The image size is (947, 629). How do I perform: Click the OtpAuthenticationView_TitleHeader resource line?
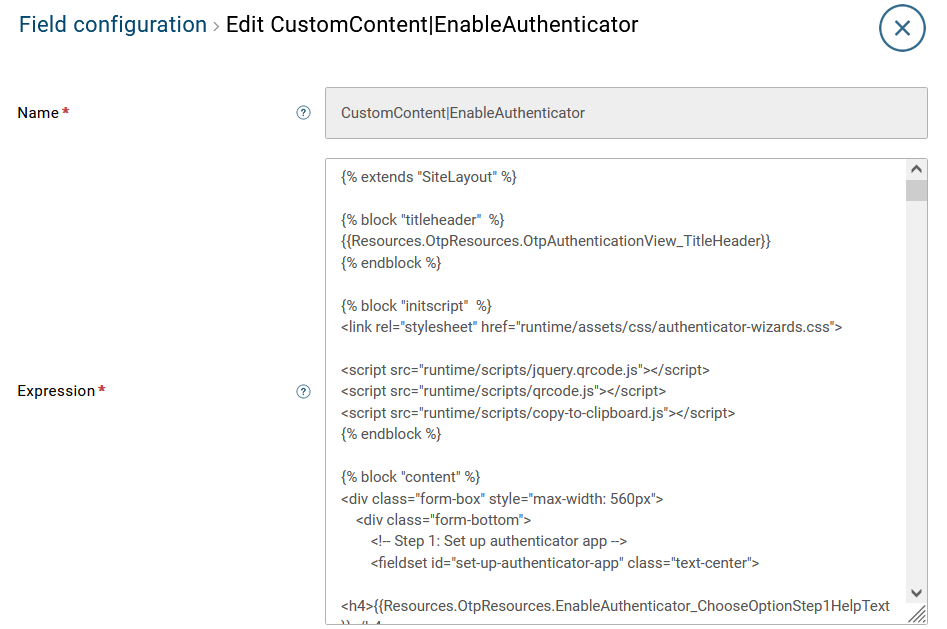[555, 241]
